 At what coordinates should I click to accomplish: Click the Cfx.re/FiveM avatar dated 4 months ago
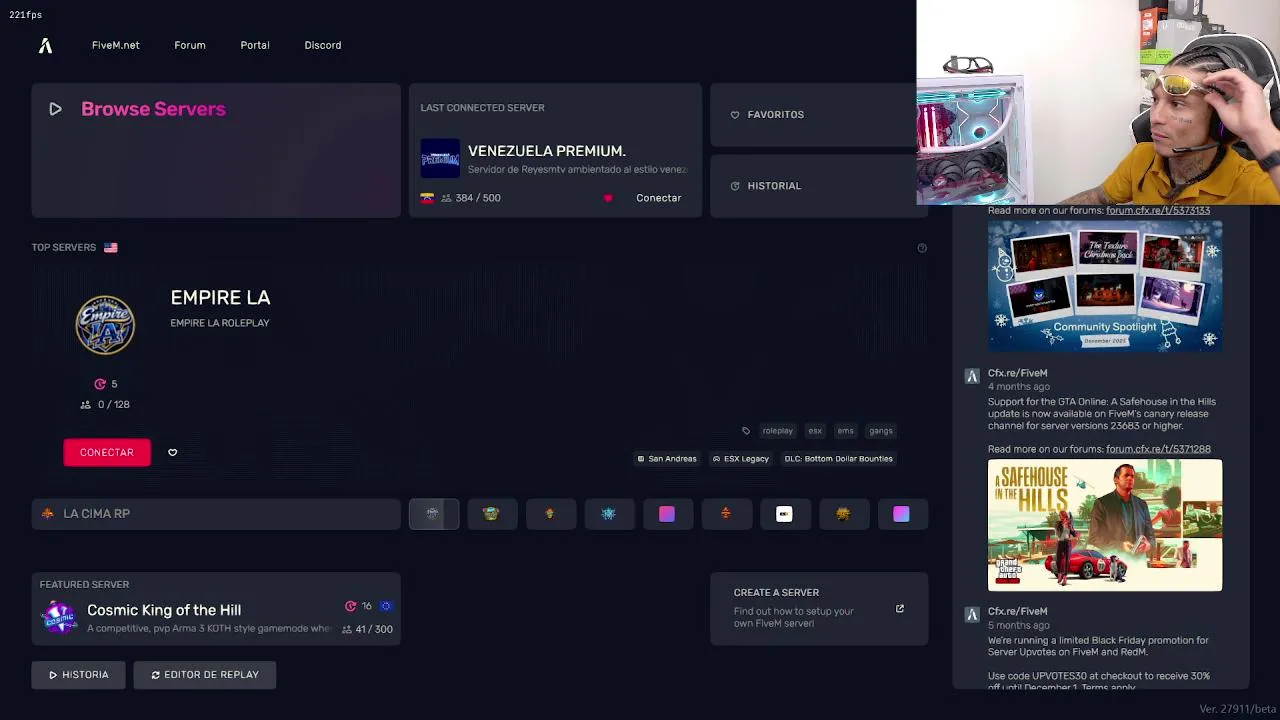point(972,377)
